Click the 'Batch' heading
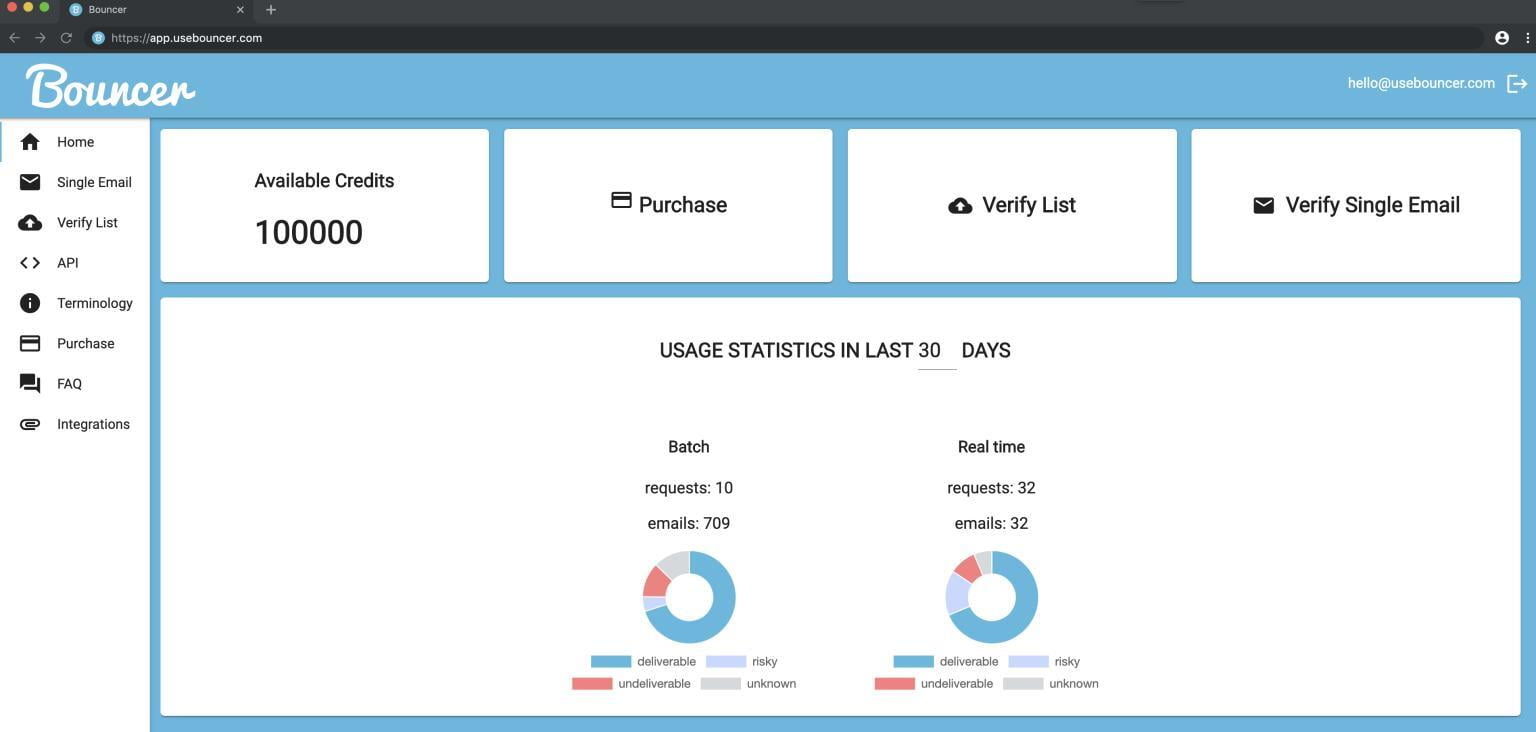The width and height of the screenshot is (1536, 732). tap(689, 447)
